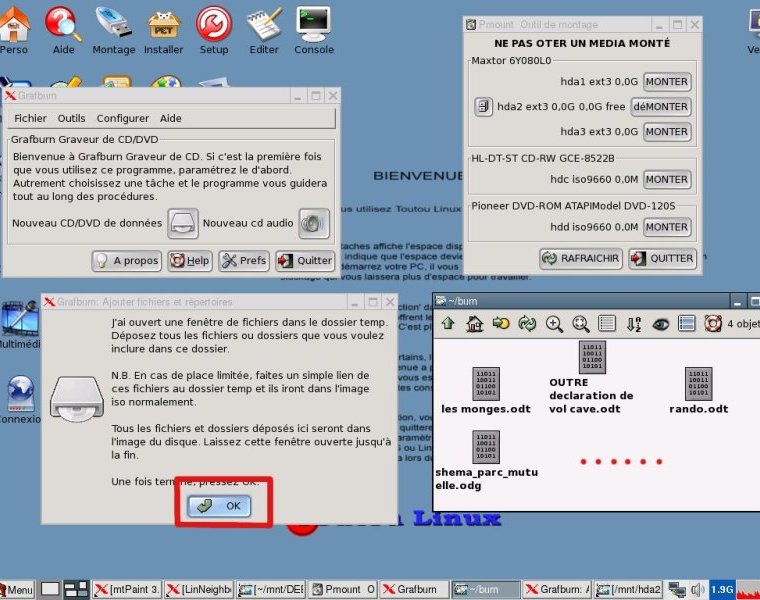Click RAFRAICHIR in Pmount window
This screenshot has width=760, height=600.
[580, 258]
